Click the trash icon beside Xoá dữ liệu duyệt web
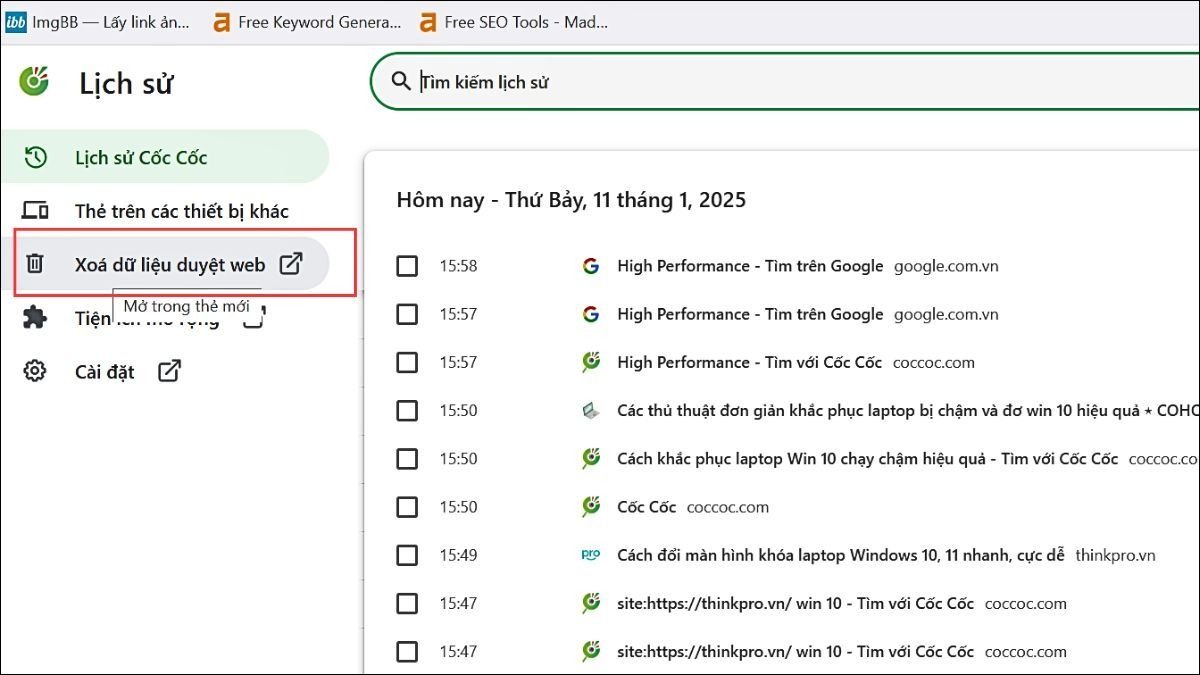Image resolution: width=1200 pixels, height=675 pixels. point(35,264)
